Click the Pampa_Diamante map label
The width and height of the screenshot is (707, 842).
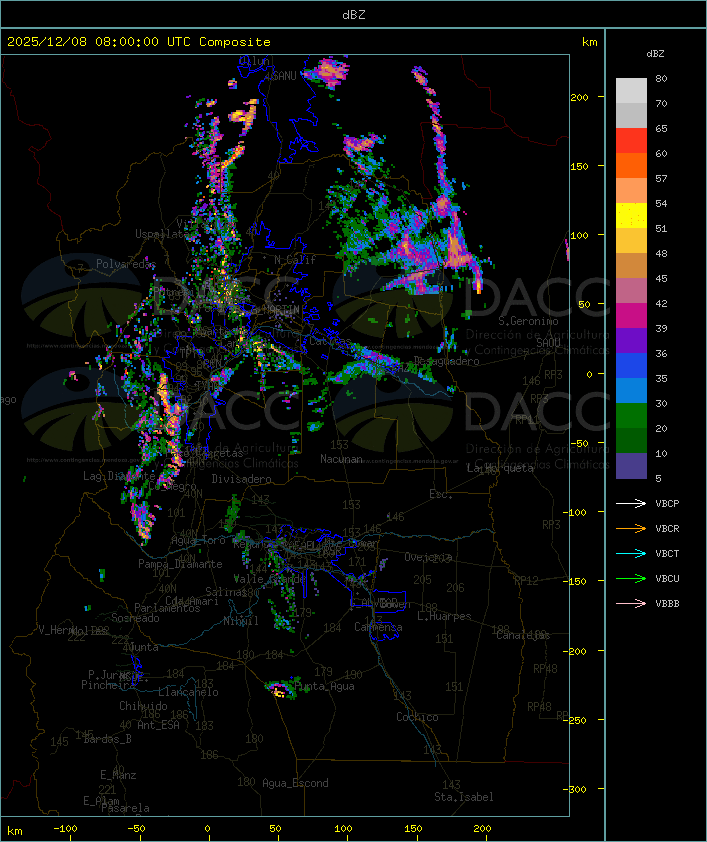click(x=180, y=564)
